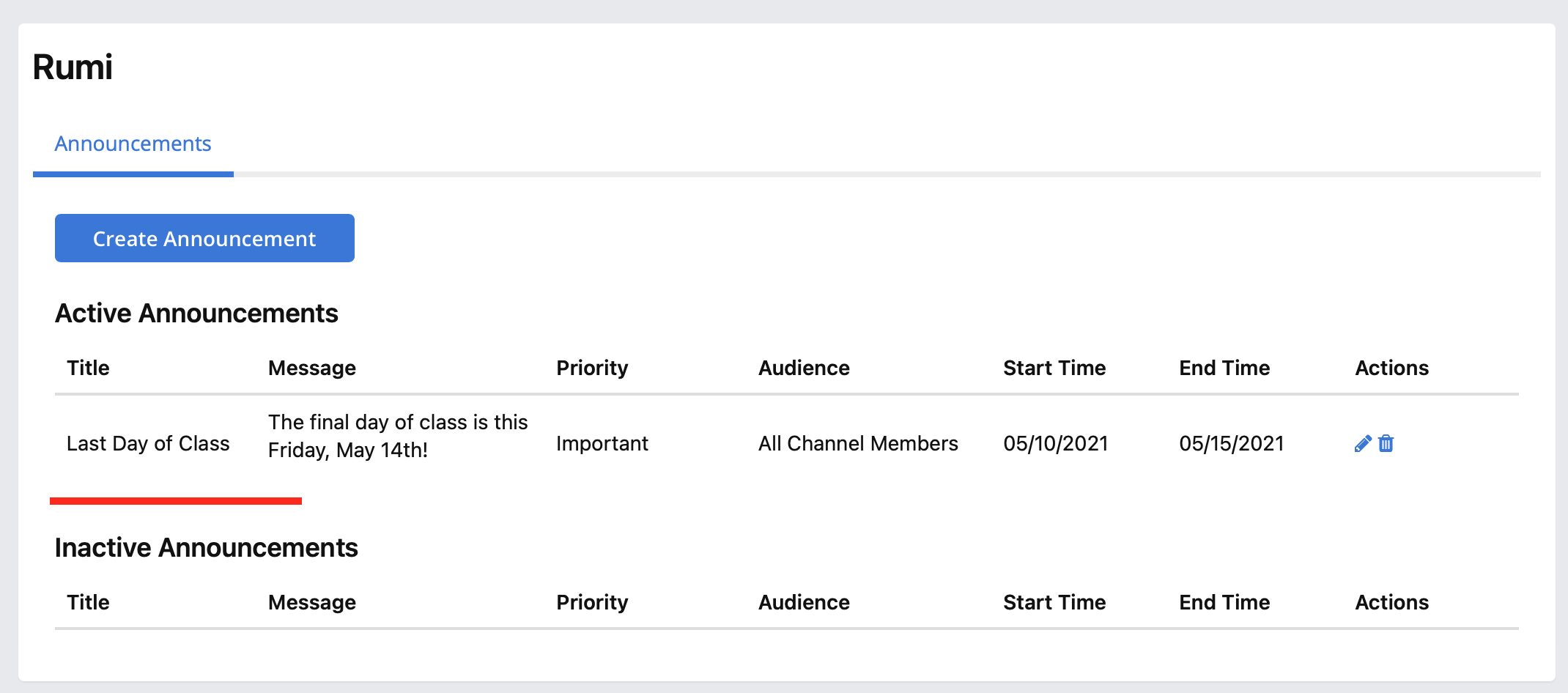Screen dimensions: 1568x693
Task: Click the Priority column header in Inactive Announcements
Action: (592, 602)
